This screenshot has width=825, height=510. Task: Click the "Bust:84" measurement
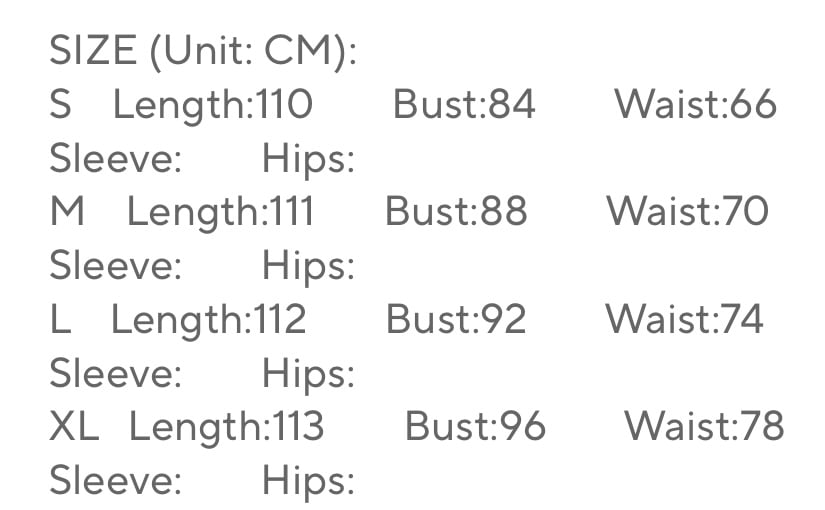(464, 105)
